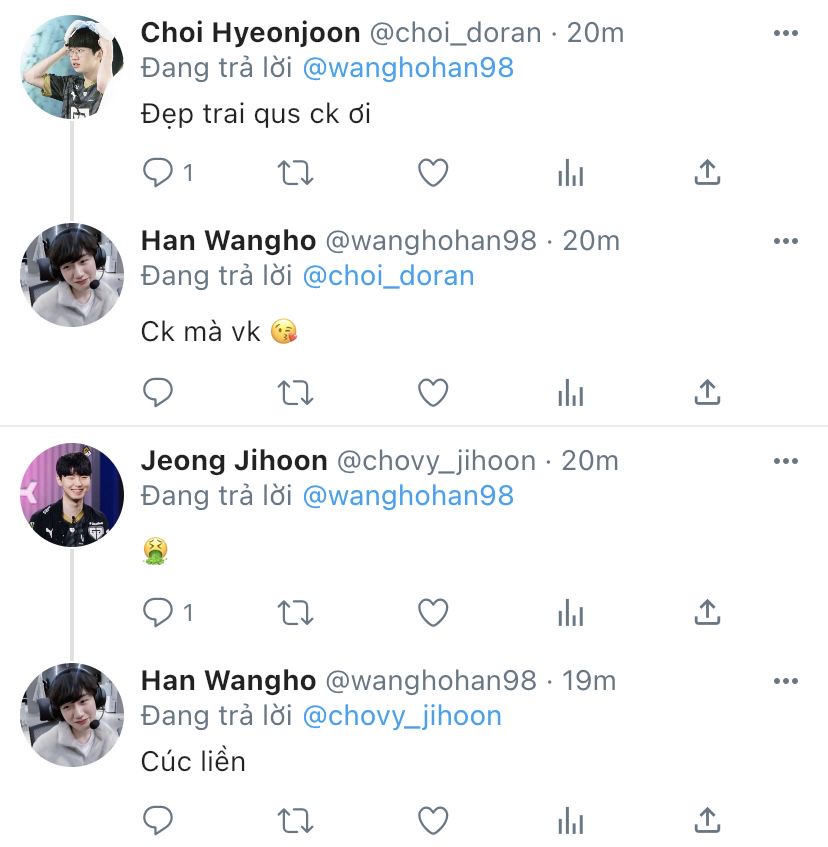The width and height of the screenshot is (828, 847).
Task: Like Jeong Jihoon's emoji tweet
Action: point(432,612)
